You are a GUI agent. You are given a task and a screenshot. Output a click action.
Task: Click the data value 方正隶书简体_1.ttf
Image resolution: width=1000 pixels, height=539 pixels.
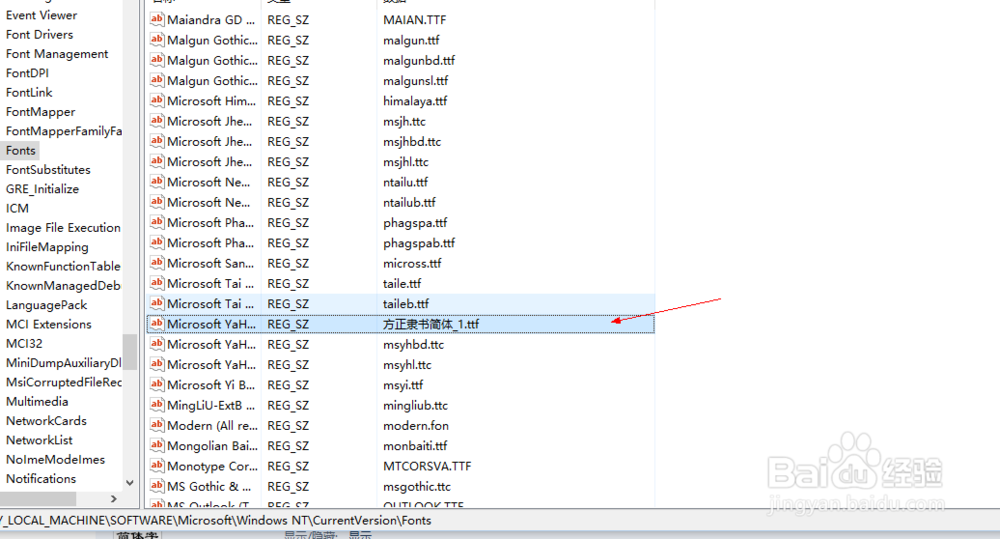(x=430, y=324)
